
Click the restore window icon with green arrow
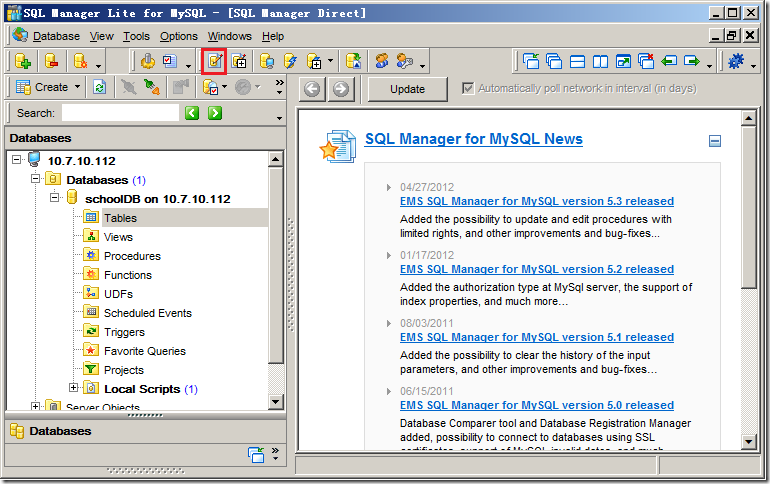click(x=623, y=61)
